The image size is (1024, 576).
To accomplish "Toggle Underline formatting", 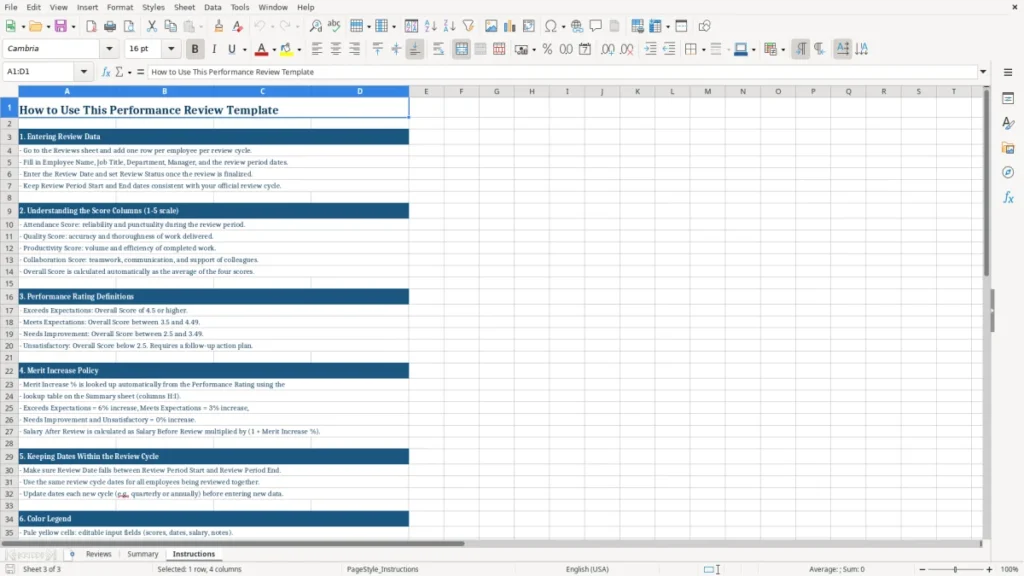I will [231, 49].
